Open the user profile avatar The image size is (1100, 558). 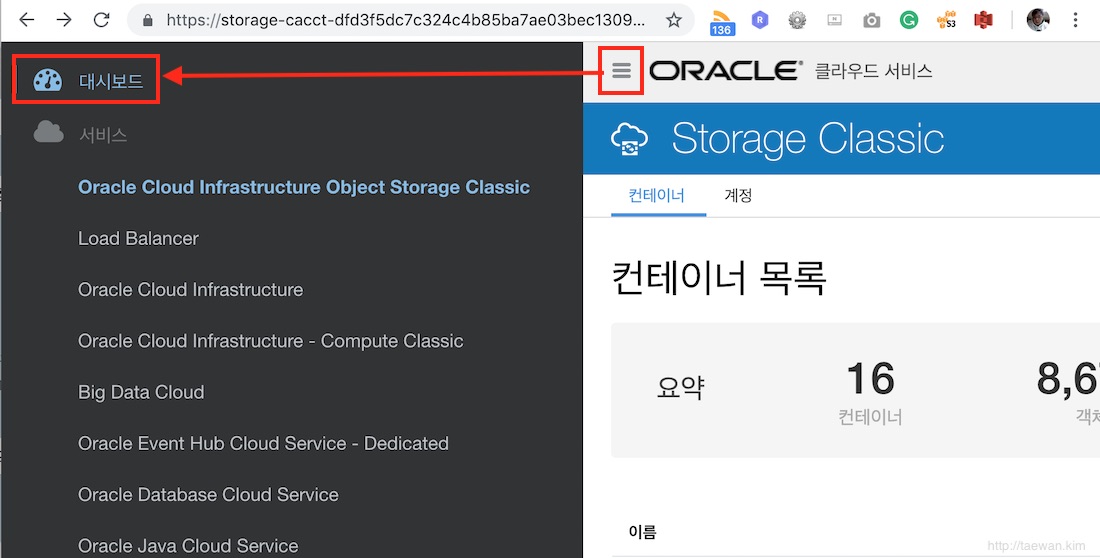[1038, 20]
